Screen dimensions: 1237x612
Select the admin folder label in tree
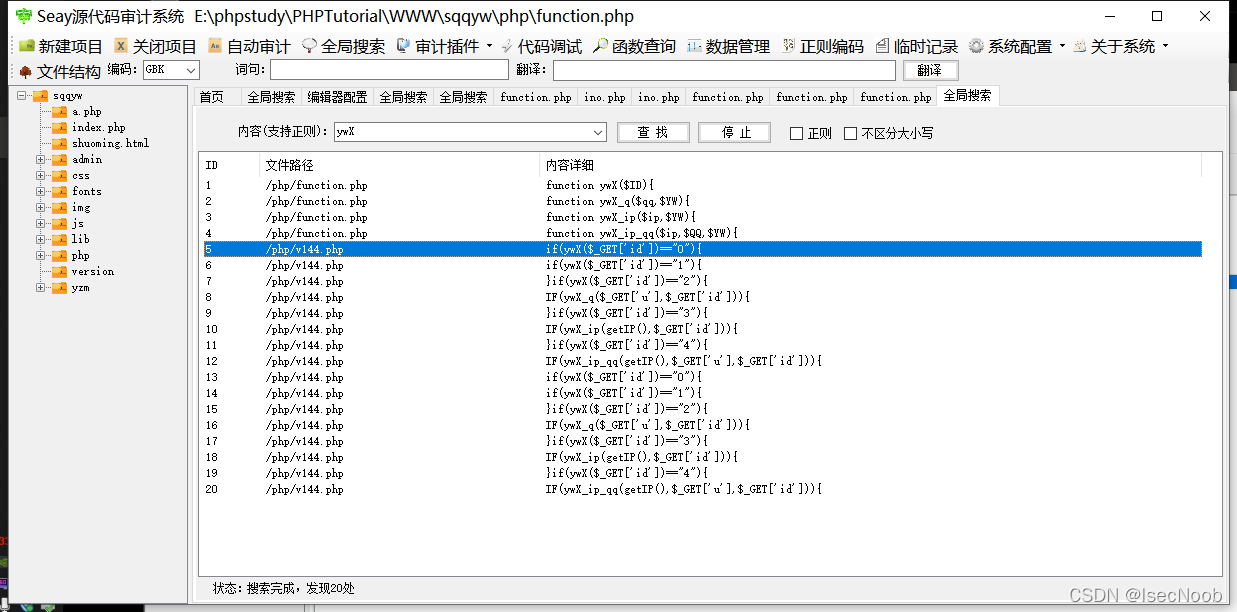tap(87, 160)
